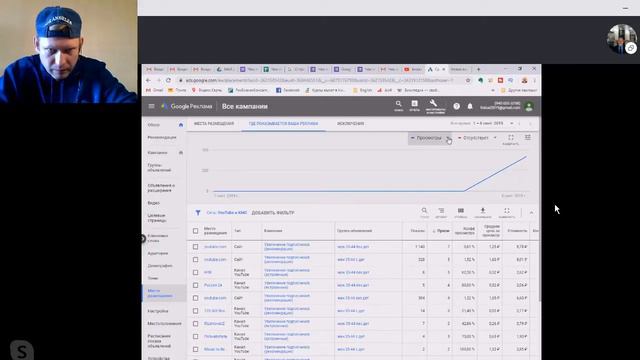The width and height of the screenshot is (640, 360).
Task: Open Видео in the left sidebar
Action: click(153, 203)
